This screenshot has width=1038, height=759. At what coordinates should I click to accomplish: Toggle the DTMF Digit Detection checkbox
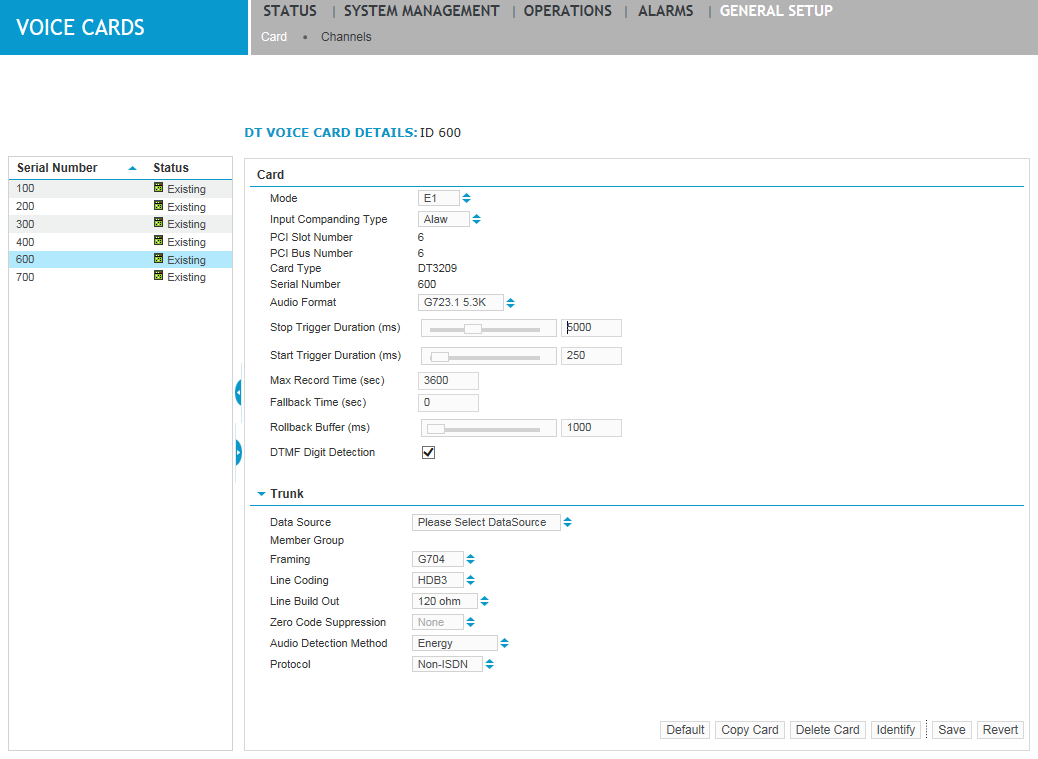pyautogui.click(x=428, y=453)
